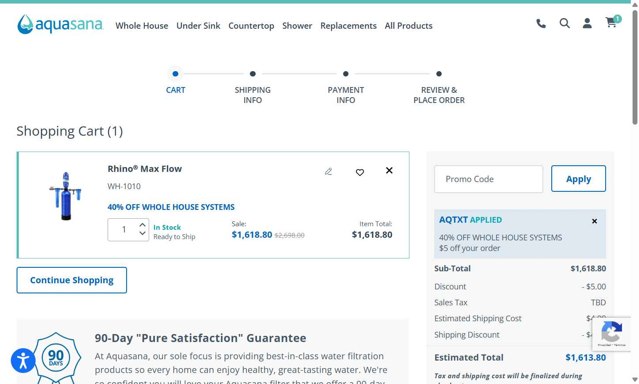Screen dimensions: 639x384
Task: Click the 90 Days guarantee badge
Action: (x=56, y=358)
